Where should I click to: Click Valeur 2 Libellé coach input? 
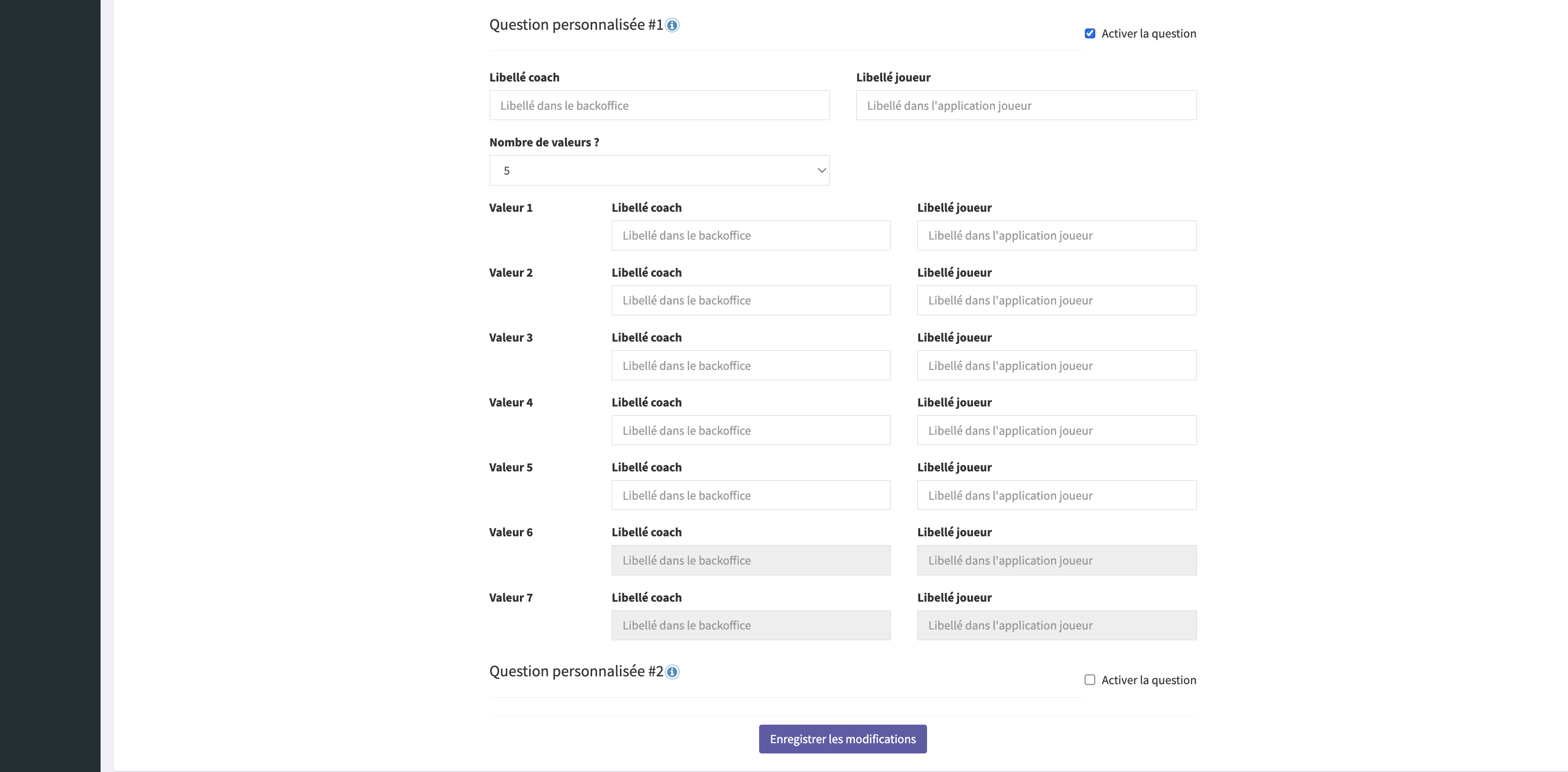(x=751, y=301)
